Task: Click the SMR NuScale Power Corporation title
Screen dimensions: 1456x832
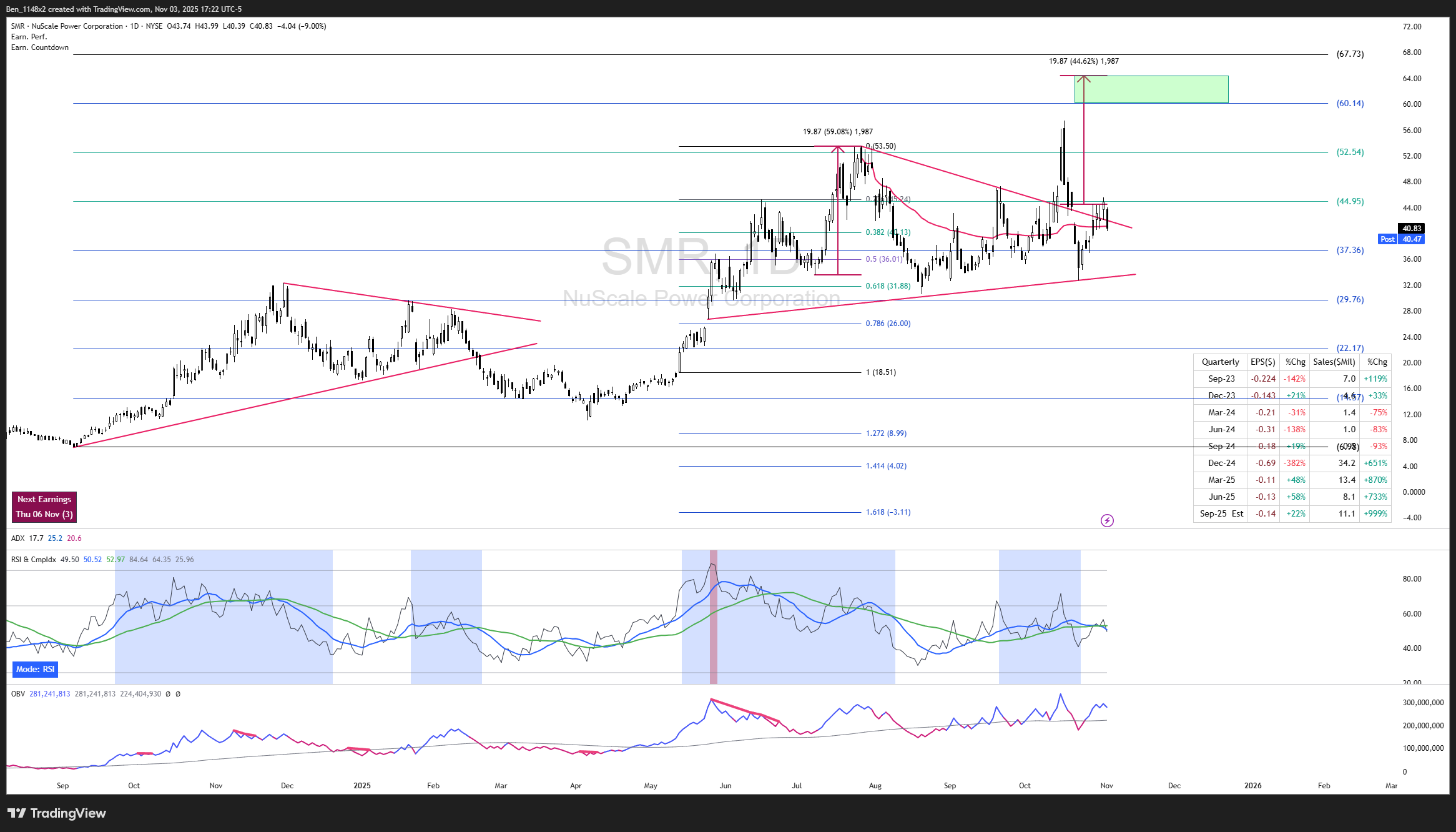Action: [x=67, y=26]
